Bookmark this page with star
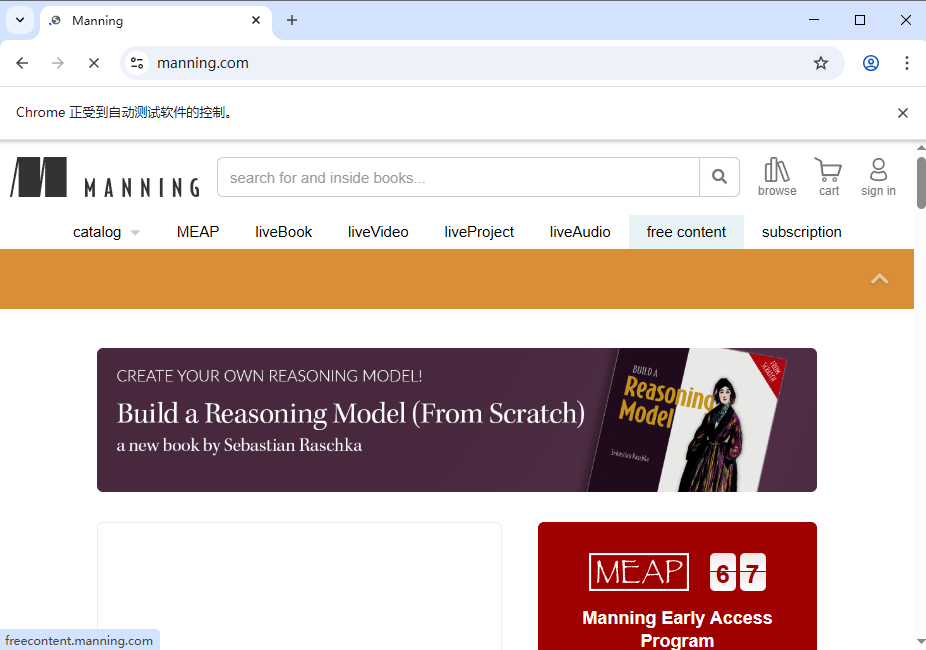 pos(821,63)
